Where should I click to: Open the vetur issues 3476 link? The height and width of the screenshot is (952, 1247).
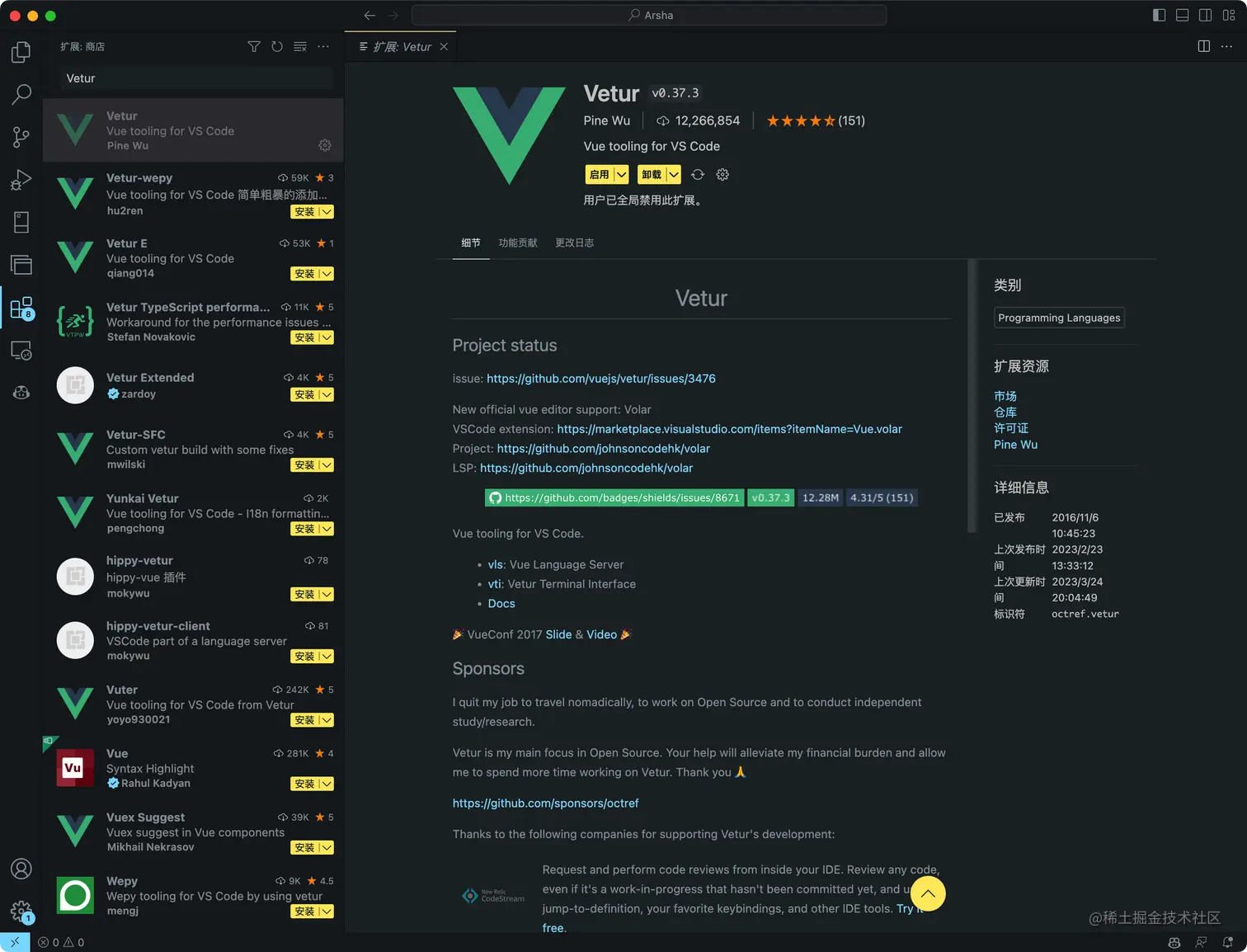tap(601, 379)
